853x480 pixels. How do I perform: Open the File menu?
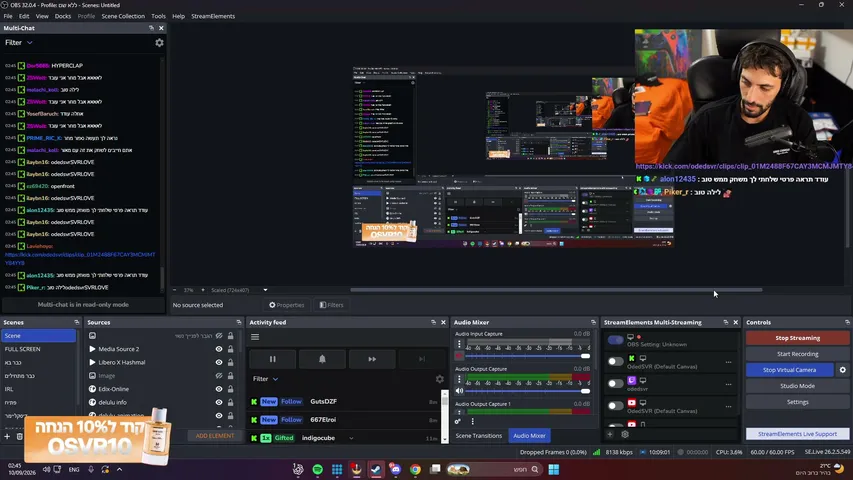(8, 16)
